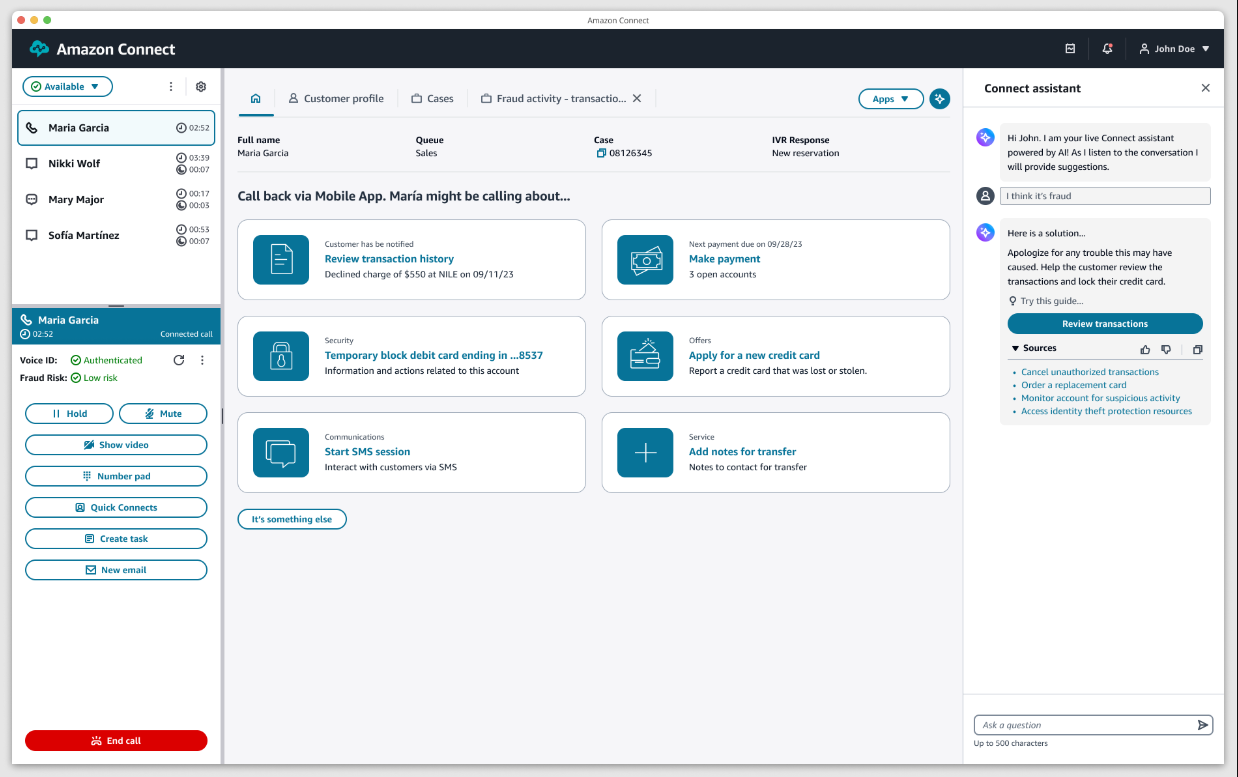Change the Available status dropdown

click(67, 87)
